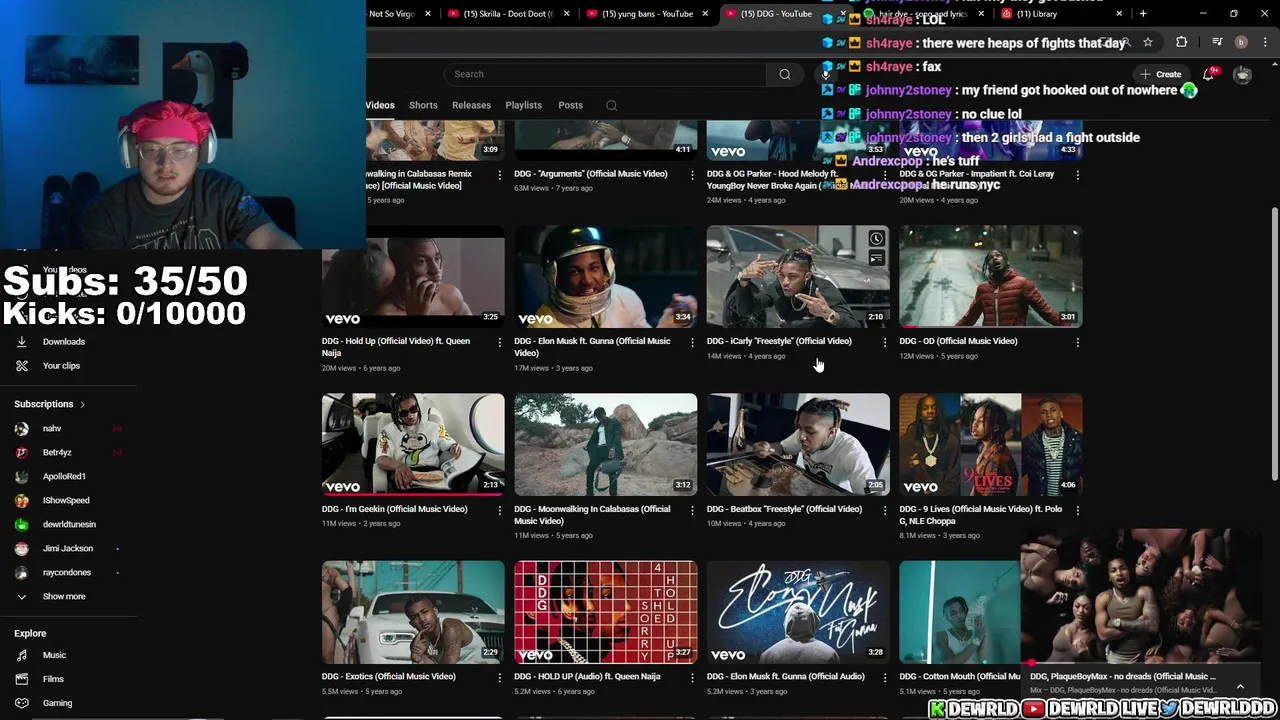This screenshot has width=1280, height=720.
Task: Open DDG - OD (Official Music Video) title
Action: coord(958,341)
